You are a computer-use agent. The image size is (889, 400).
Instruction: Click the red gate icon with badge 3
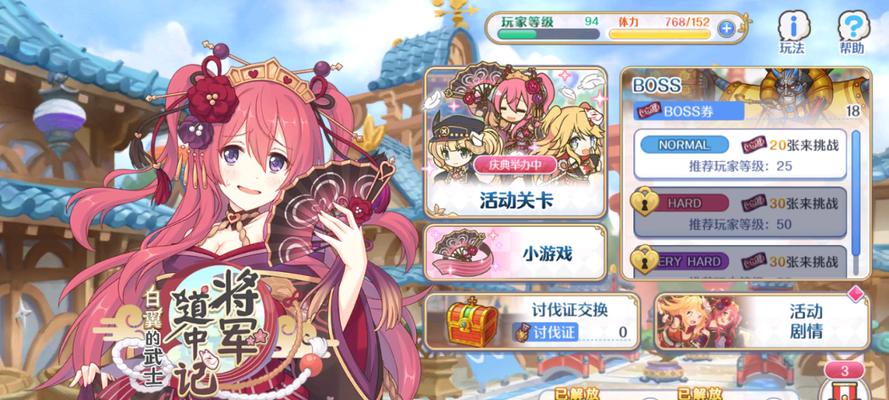point(847,389)
